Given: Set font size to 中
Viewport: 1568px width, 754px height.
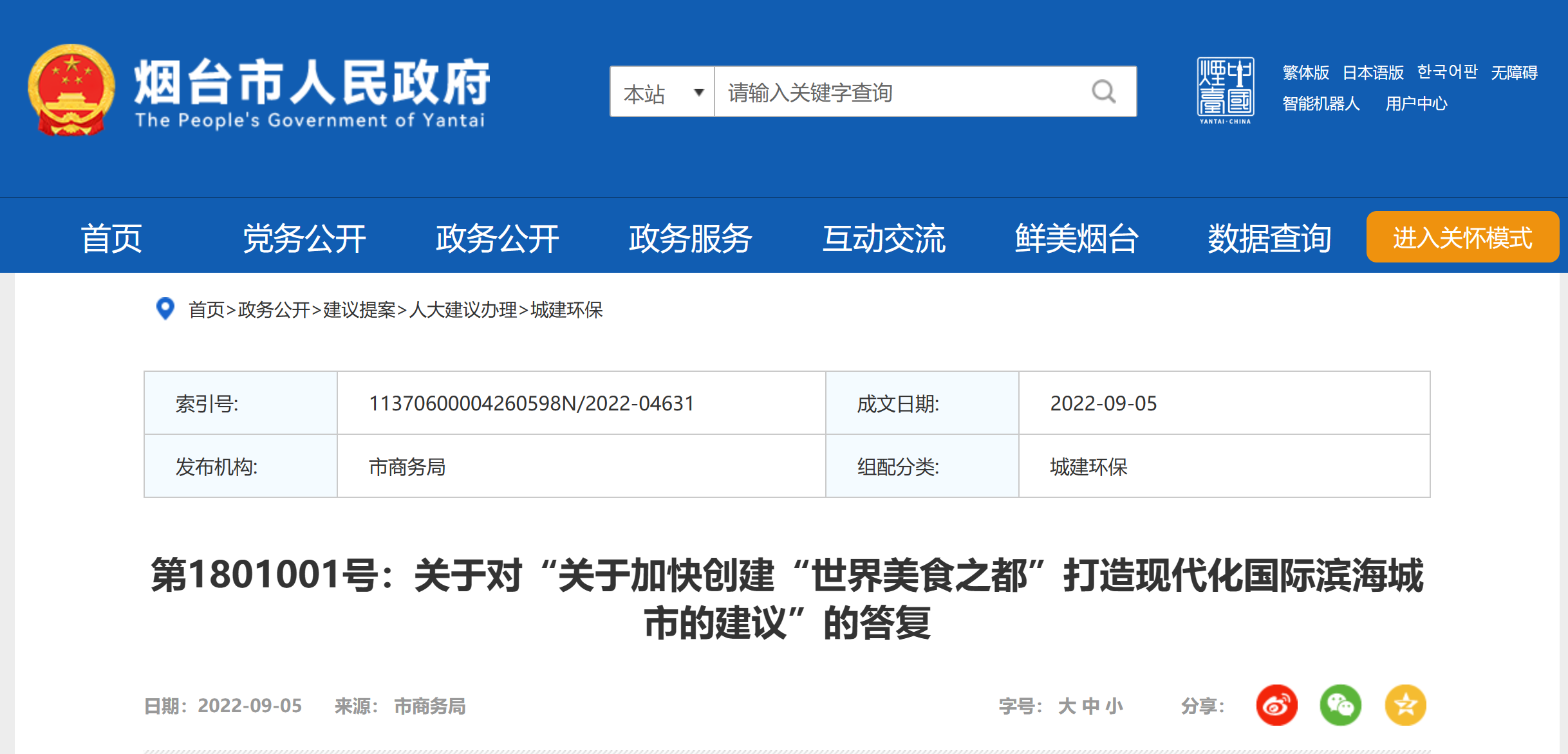Looking at the screenshot, I should (1091, 706).
